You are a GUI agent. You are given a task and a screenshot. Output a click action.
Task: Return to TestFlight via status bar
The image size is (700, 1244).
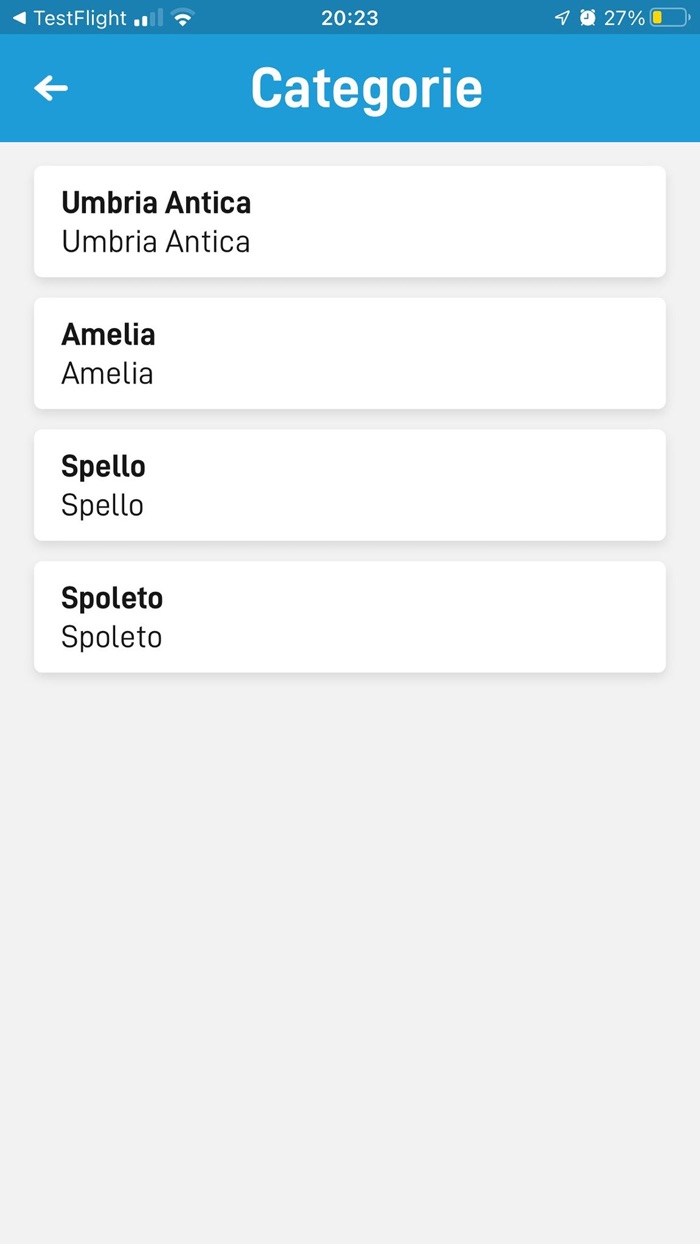click(x=69, y=18)
